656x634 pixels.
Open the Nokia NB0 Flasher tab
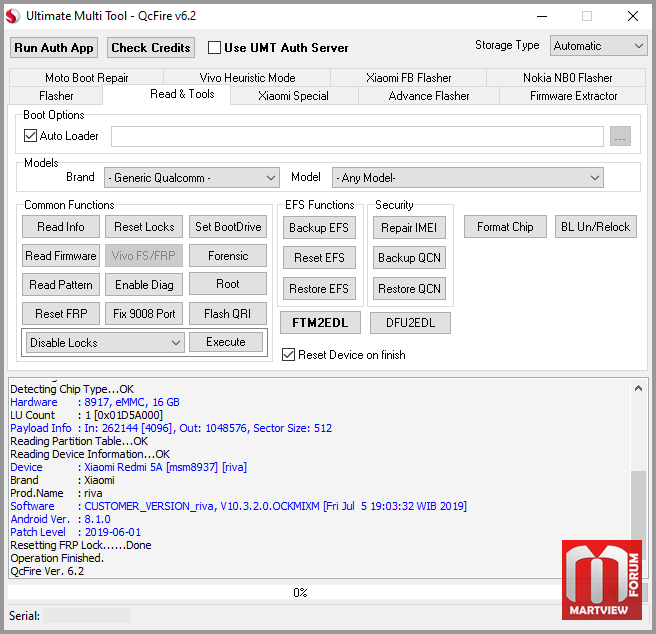click(567, 78)
